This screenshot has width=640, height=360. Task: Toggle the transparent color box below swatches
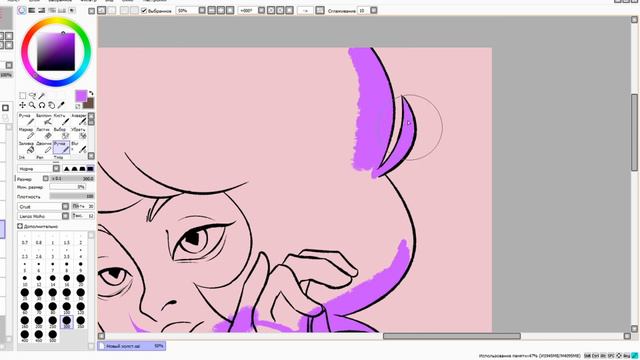pos(78,106)
